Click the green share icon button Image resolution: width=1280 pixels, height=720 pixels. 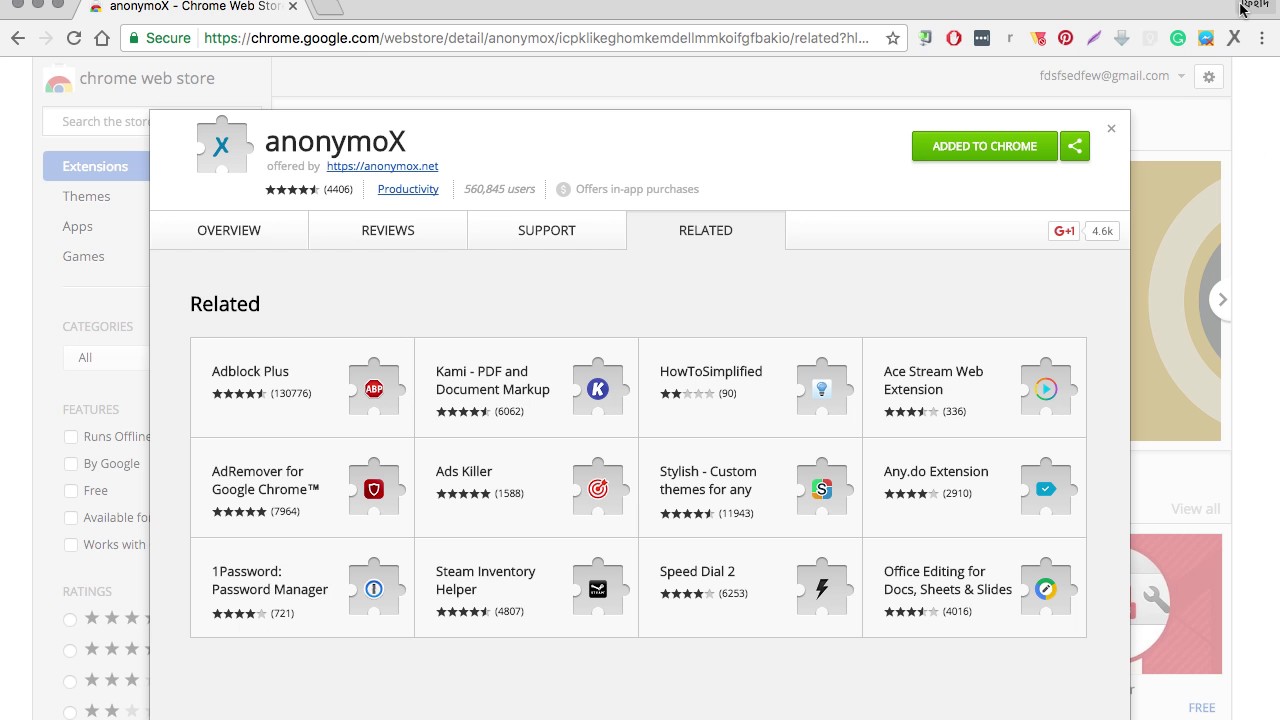point(1075,146)
